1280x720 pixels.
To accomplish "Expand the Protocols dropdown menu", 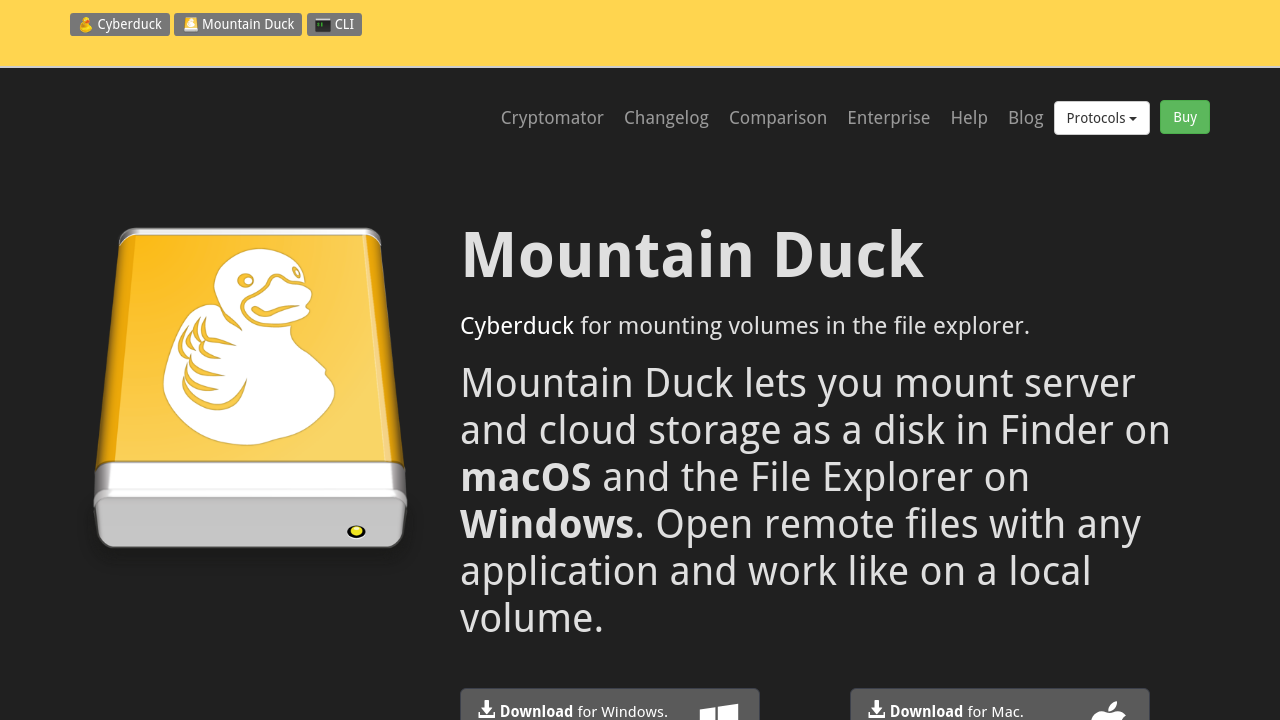I will point(1101,118).
